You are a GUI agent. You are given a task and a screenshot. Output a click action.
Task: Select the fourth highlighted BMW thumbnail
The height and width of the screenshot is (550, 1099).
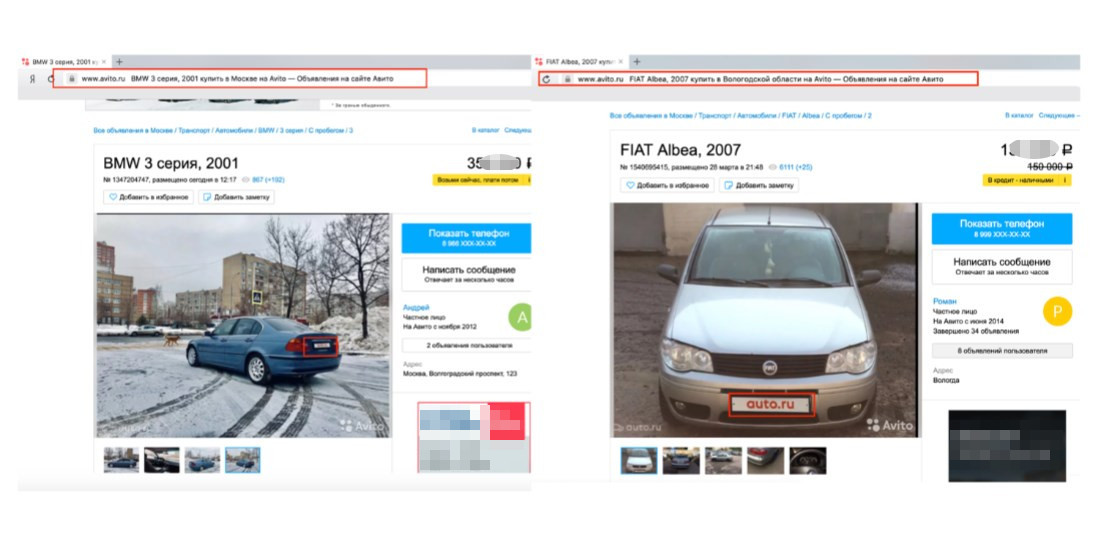[x=243, y=460]
